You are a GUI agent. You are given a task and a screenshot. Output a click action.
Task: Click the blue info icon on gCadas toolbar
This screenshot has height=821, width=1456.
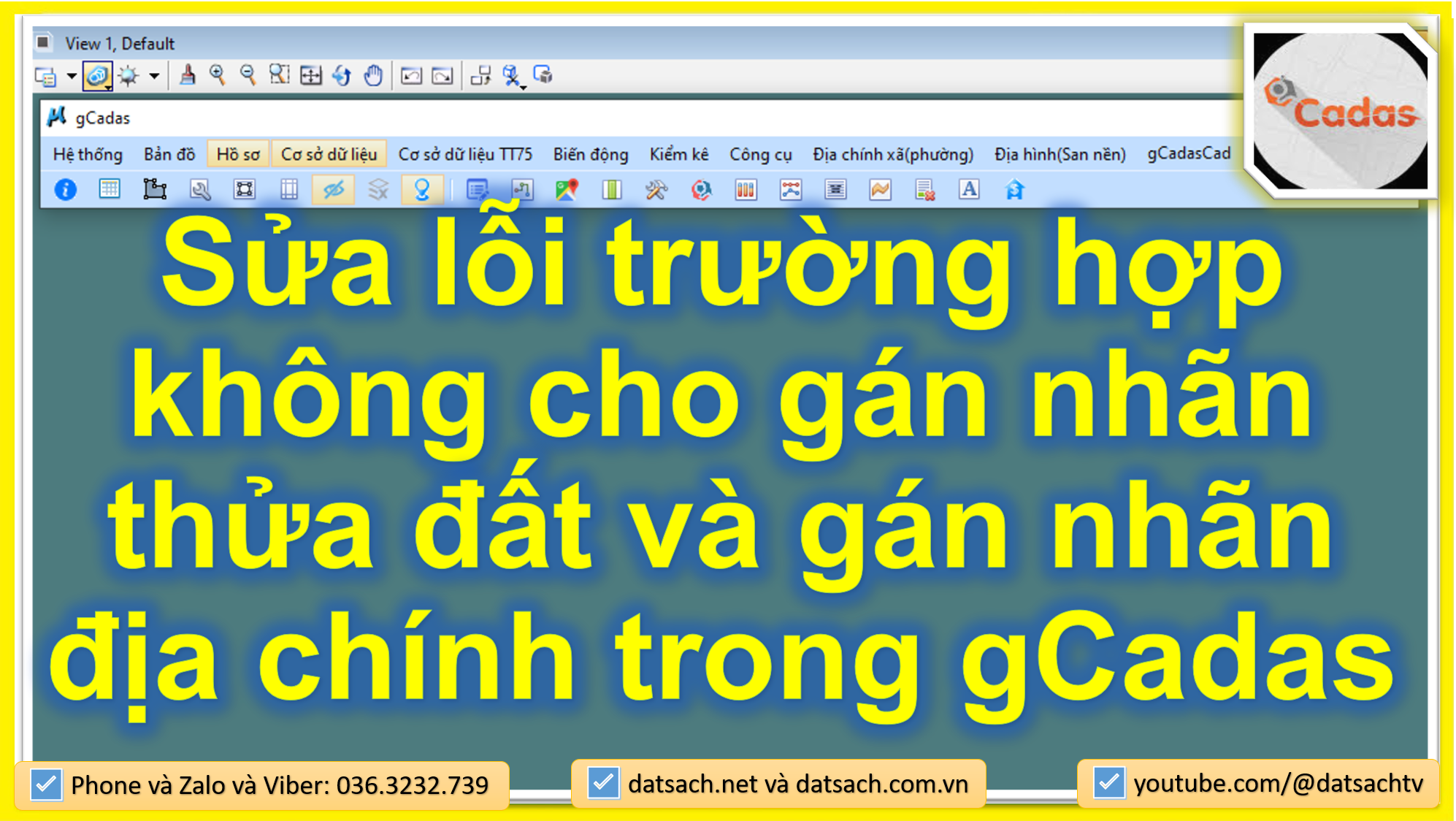coord(65,189)
